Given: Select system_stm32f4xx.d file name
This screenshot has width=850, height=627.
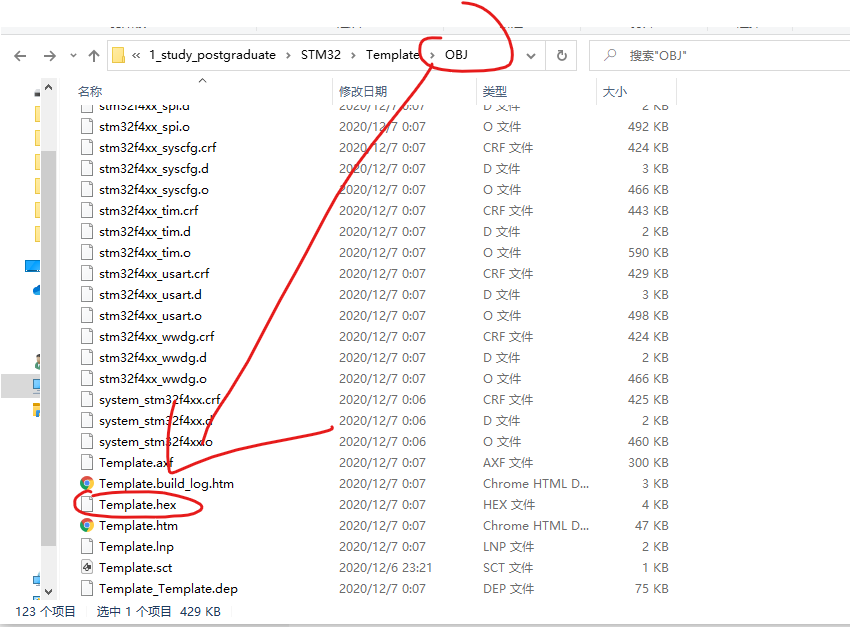Looking at the screenshot, I should point(156,421).
